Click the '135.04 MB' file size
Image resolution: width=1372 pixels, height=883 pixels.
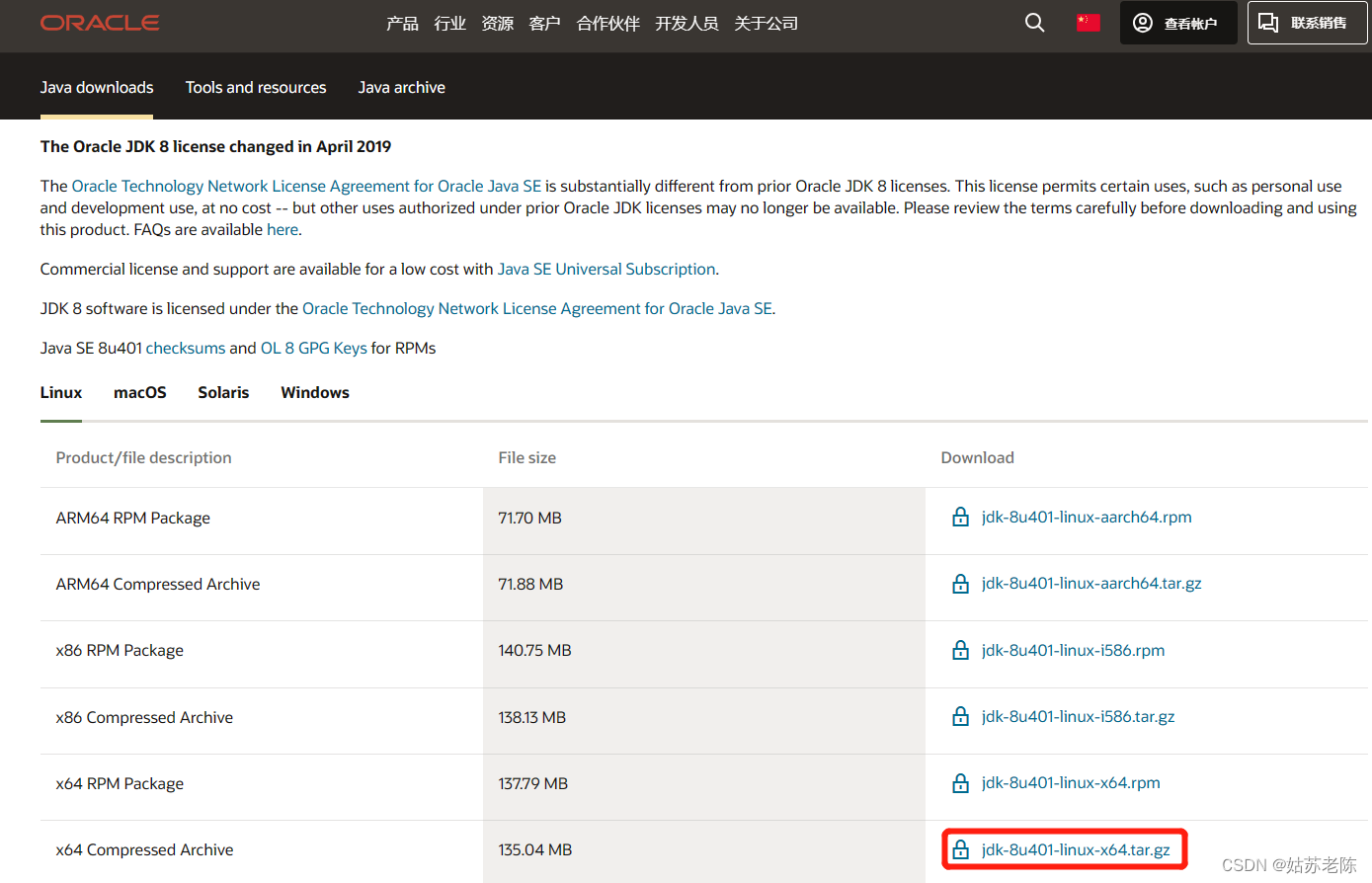[534, 849]
